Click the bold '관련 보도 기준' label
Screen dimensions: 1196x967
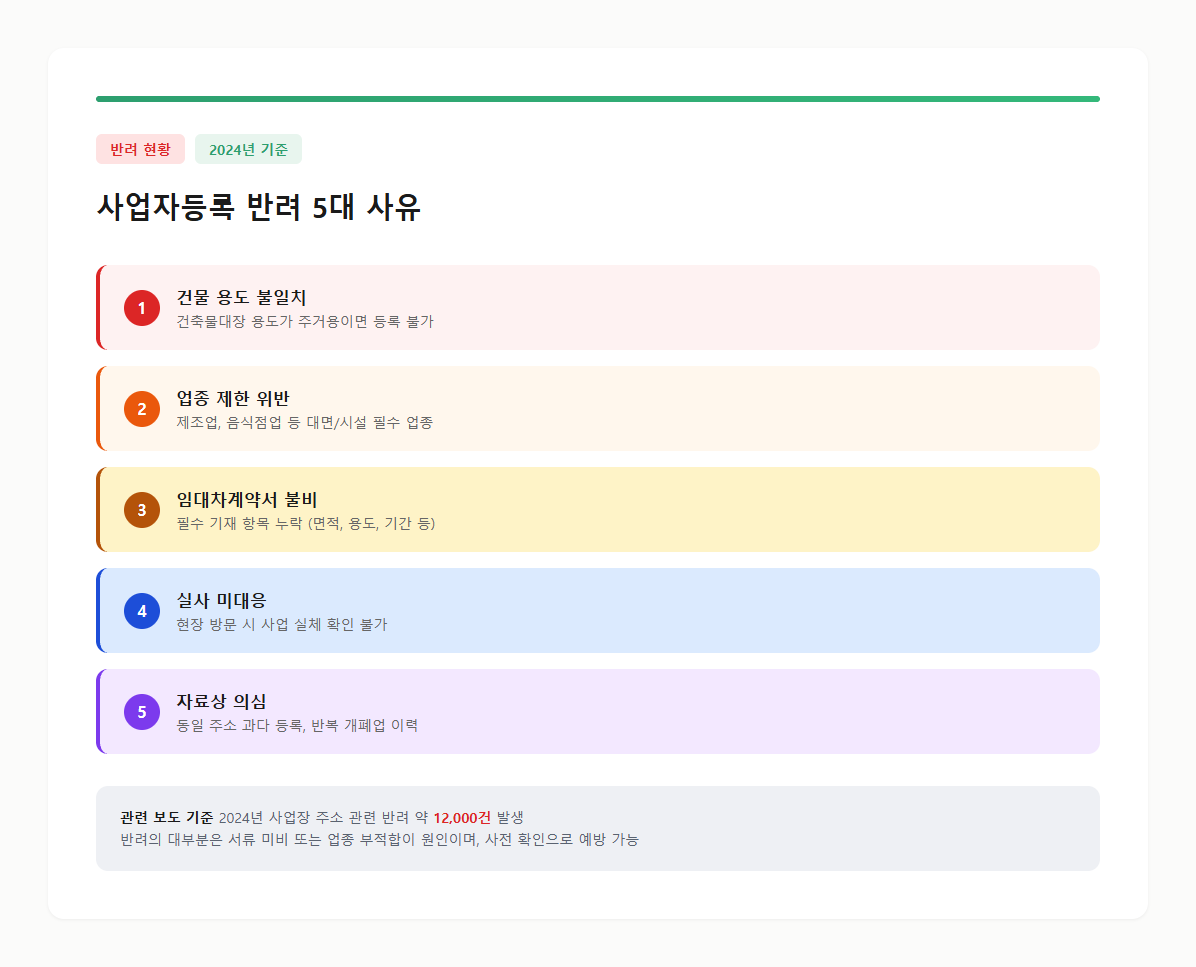click(x=167, y=818)
